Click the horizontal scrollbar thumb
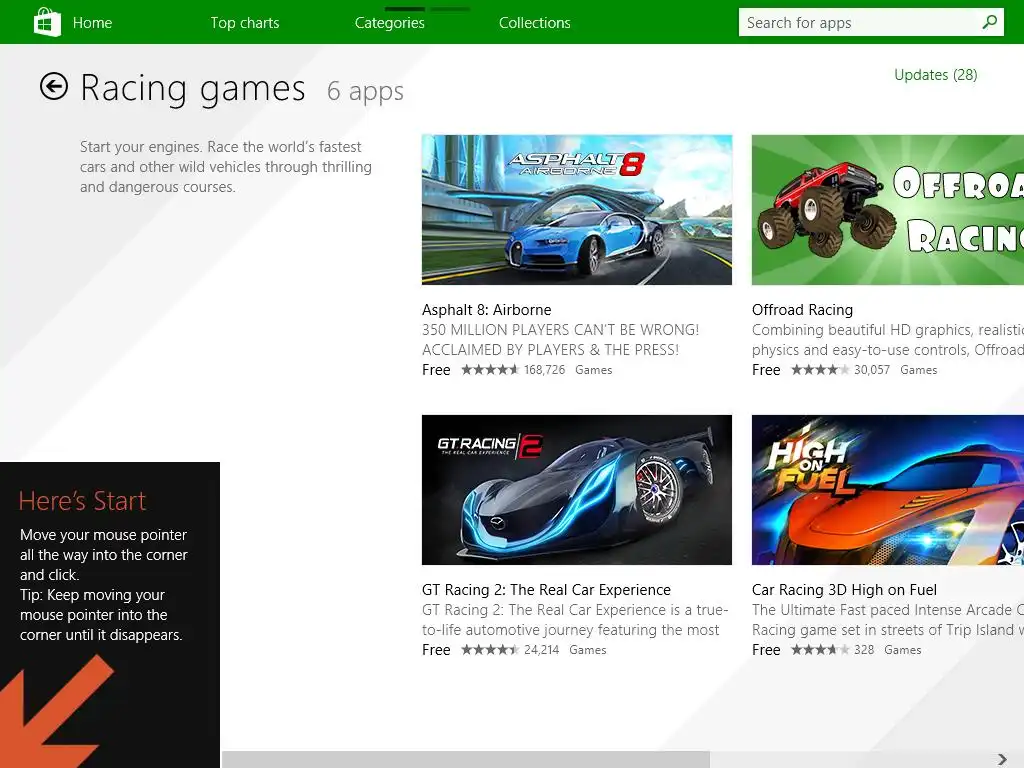This screenshot has width=1024, height=768. [466, 760]
